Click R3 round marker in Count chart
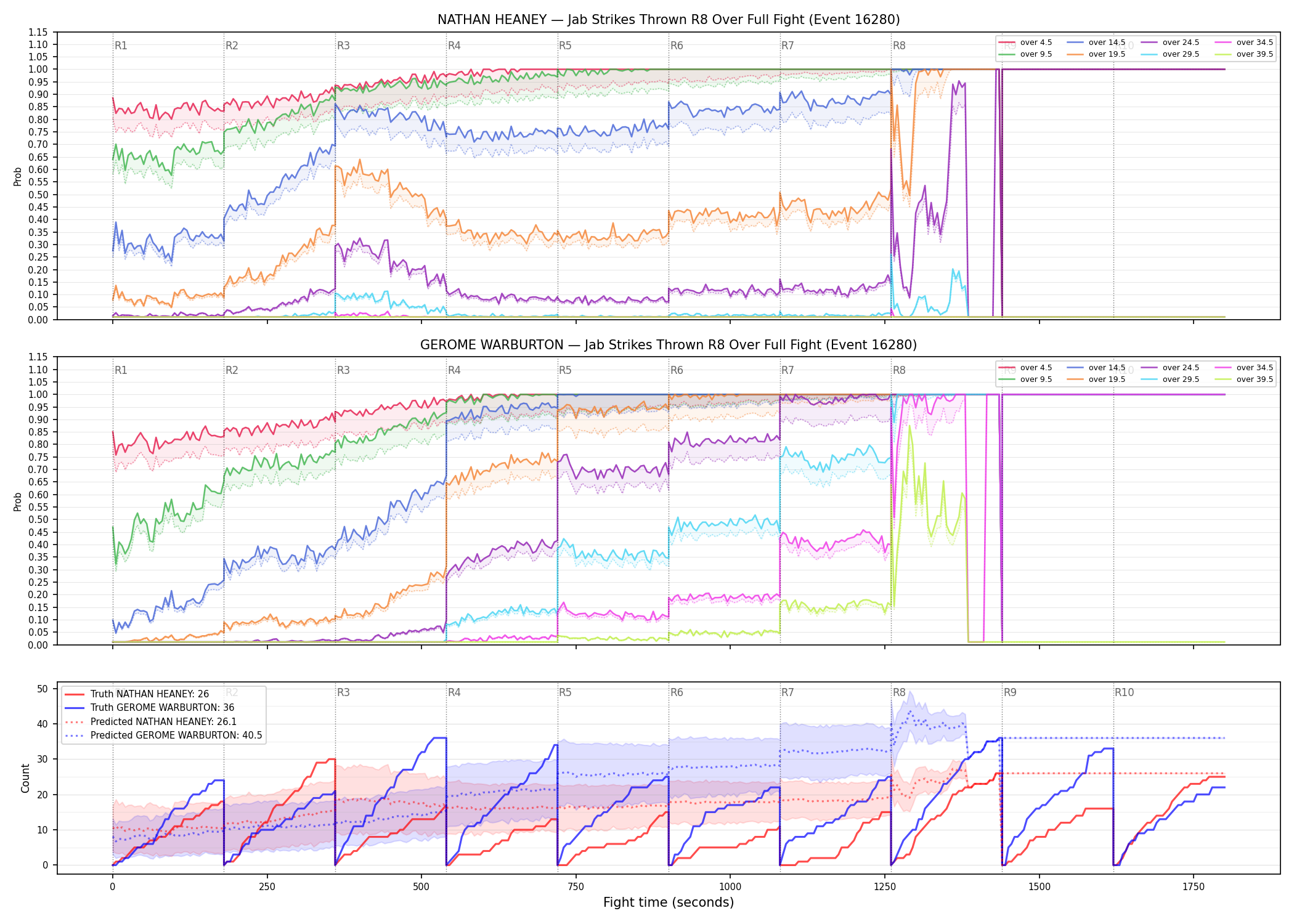 (x=343, y=692)
